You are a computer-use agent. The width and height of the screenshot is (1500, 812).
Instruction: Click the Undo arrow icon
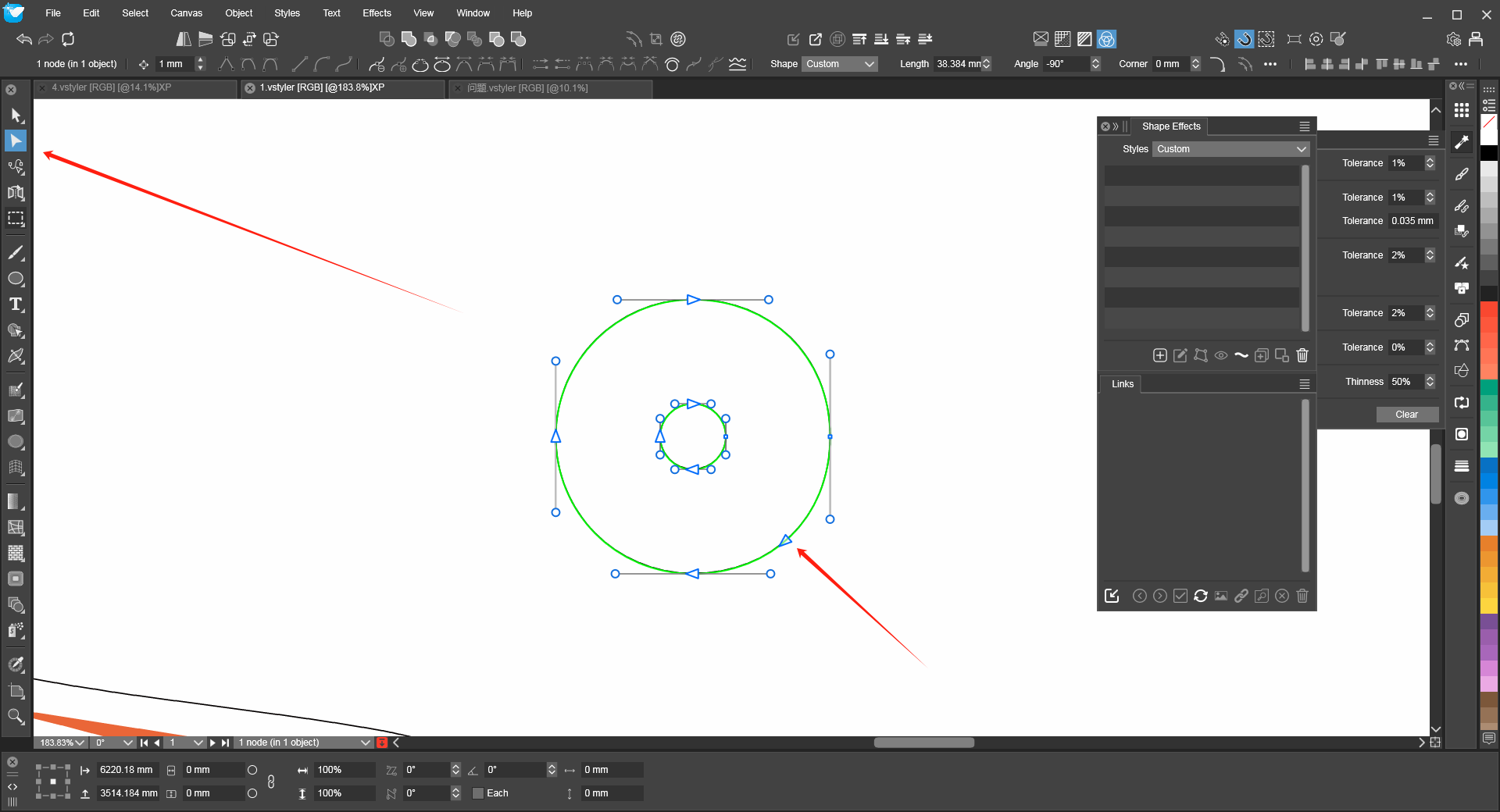point(24,39)
